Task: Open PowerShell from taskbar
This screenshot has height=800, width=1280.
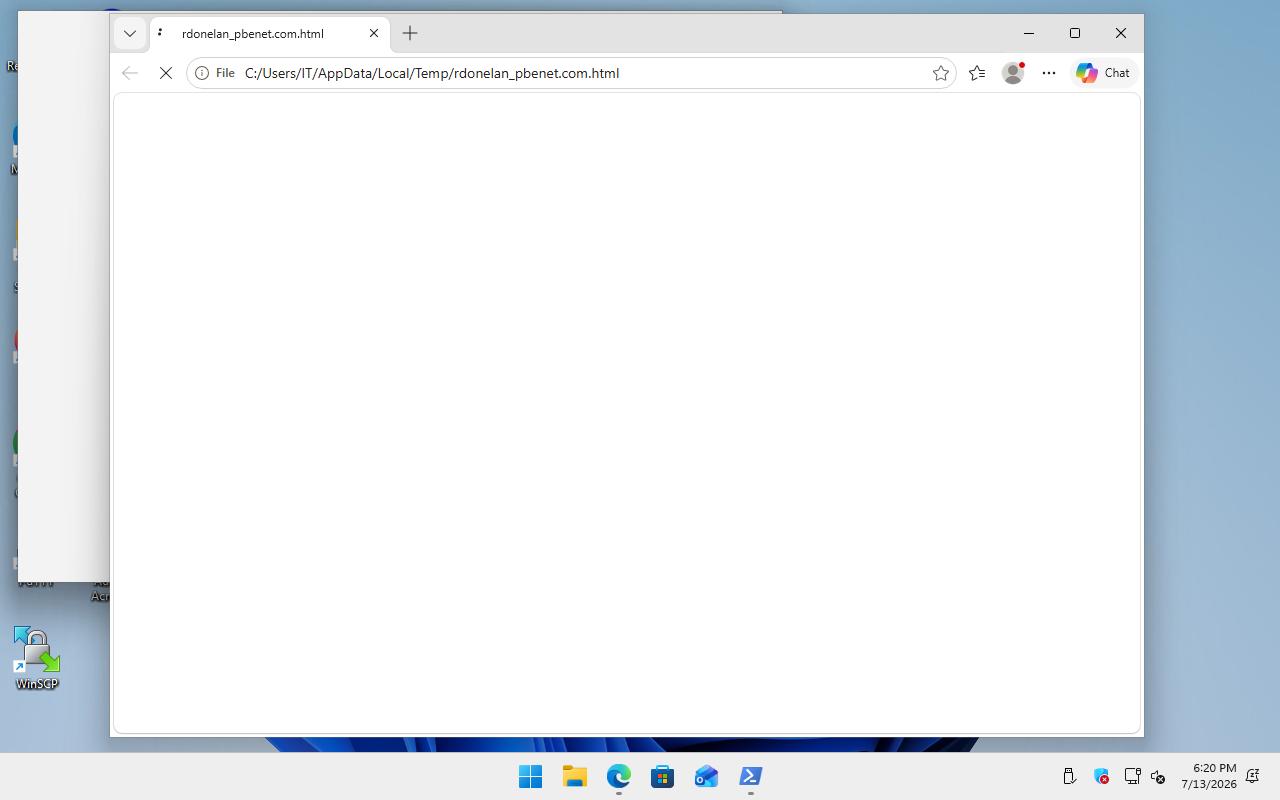Action: coord(750,776)
